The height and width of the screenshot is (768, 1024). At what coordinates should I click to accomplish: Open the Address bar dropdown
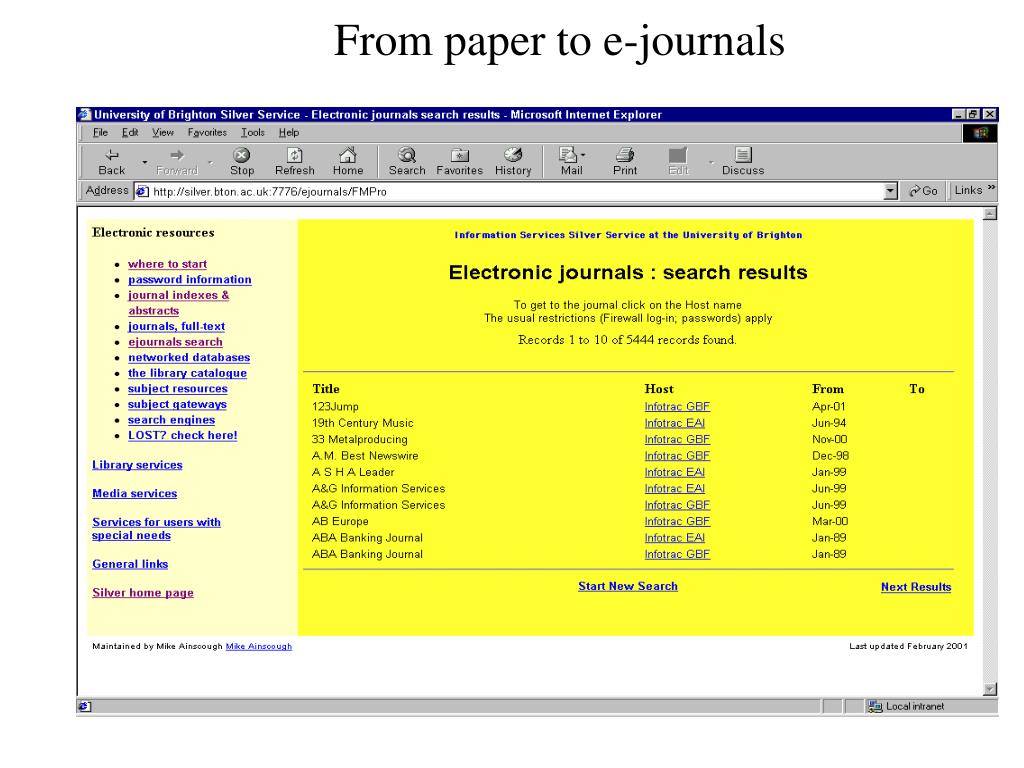(x=890, y=191)
